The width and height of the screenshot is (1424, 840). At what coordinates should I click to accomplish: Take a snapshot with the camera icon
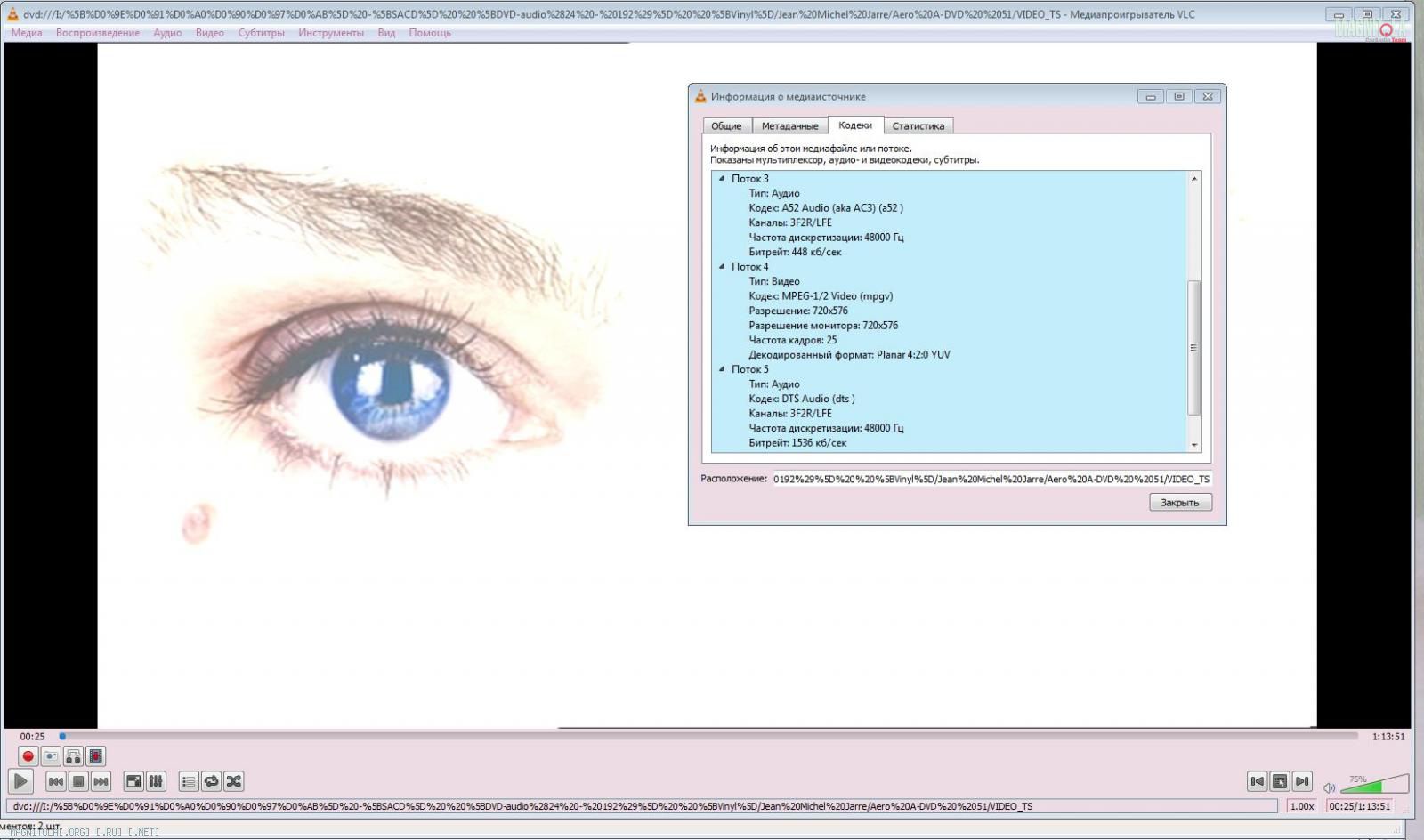(x=51, y=756)
